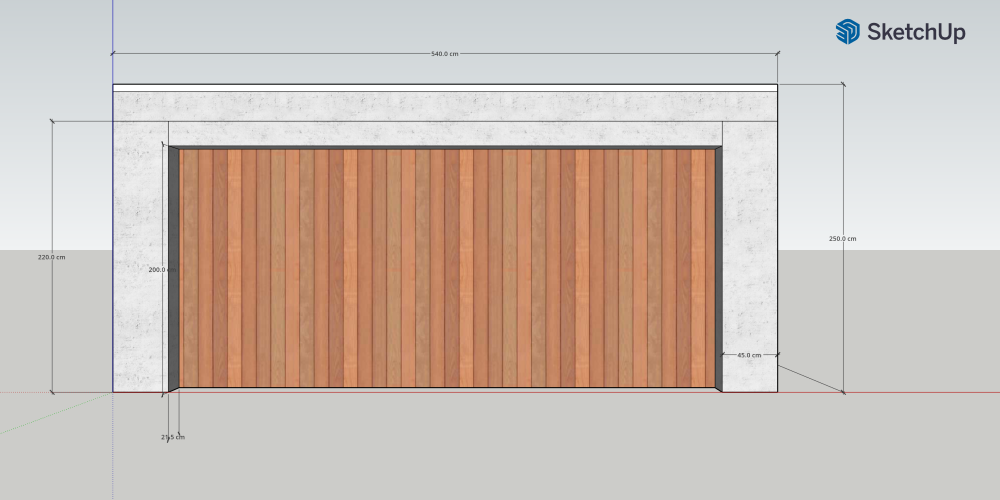This screenshot has width=1000, height=500.
Task: Click the red horizontal axis line
Action: point(893,392)
